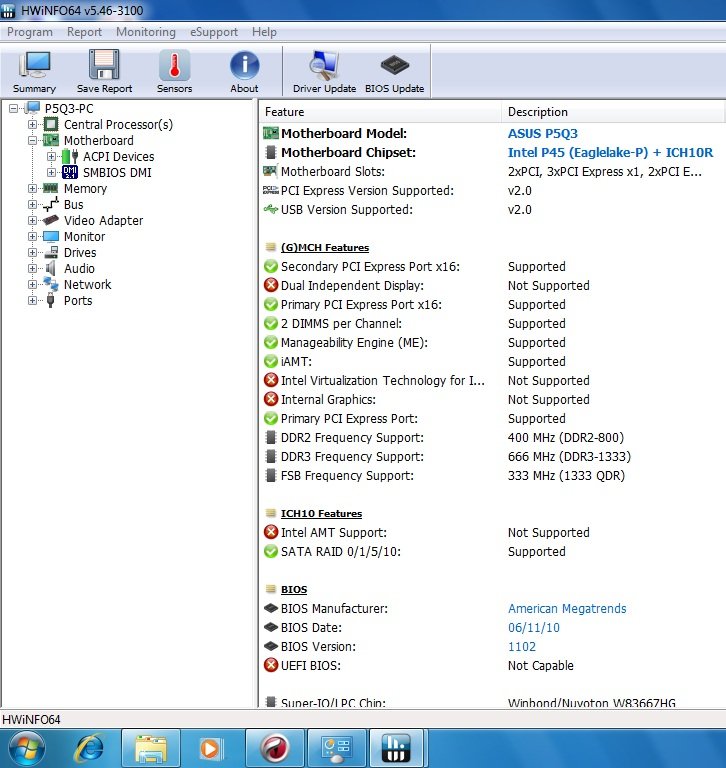Image resolution: width=726 pixels, height=768 pixels.
Task: Expand ACPI Devices node
Action: point(51,157)
